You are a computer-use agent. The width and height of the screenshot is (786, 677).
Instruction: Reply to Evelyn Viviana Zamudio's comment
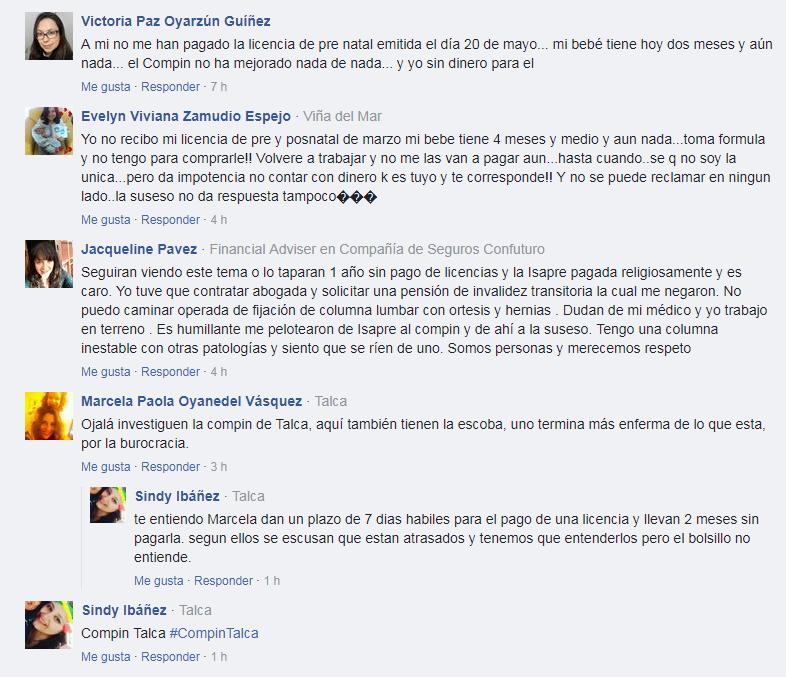pyautogui.click(x=170, y=220)
